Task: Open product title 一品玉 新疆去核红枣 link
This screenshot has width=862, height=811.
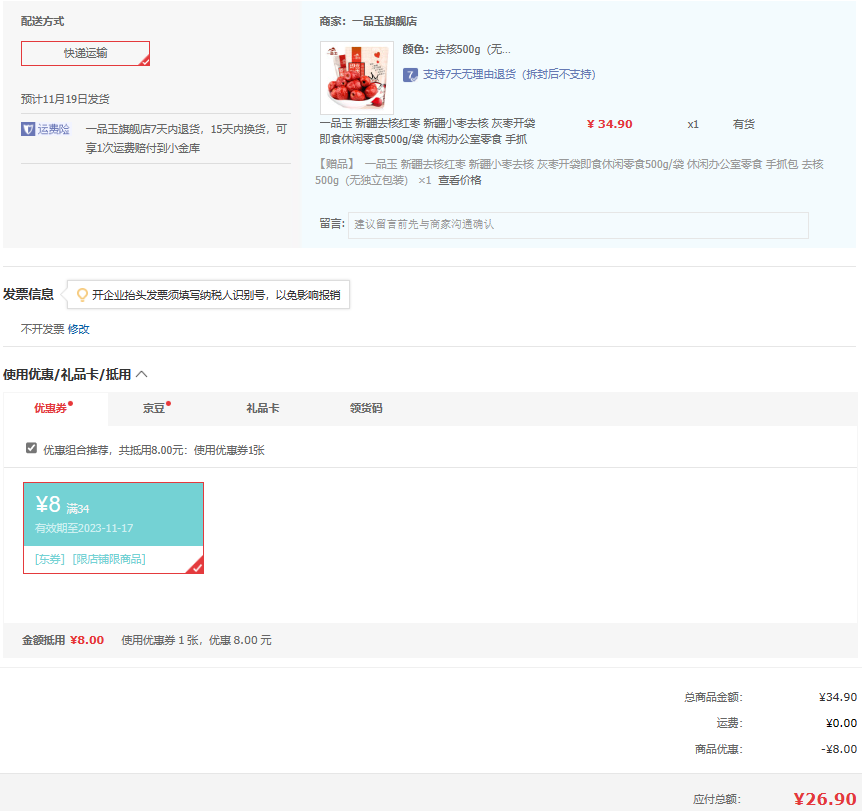Action: pos(427,131)
